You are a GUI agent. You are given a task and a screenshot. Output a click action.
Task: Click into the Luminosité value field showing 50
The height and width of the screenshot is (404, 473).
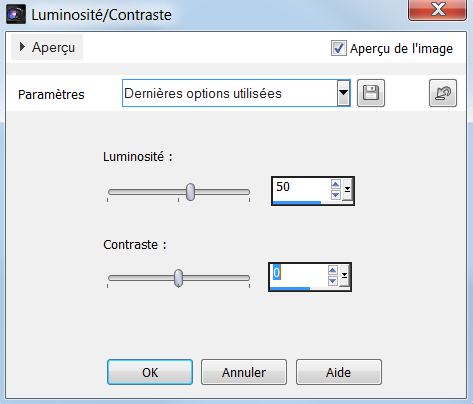(x=301, y=189)
